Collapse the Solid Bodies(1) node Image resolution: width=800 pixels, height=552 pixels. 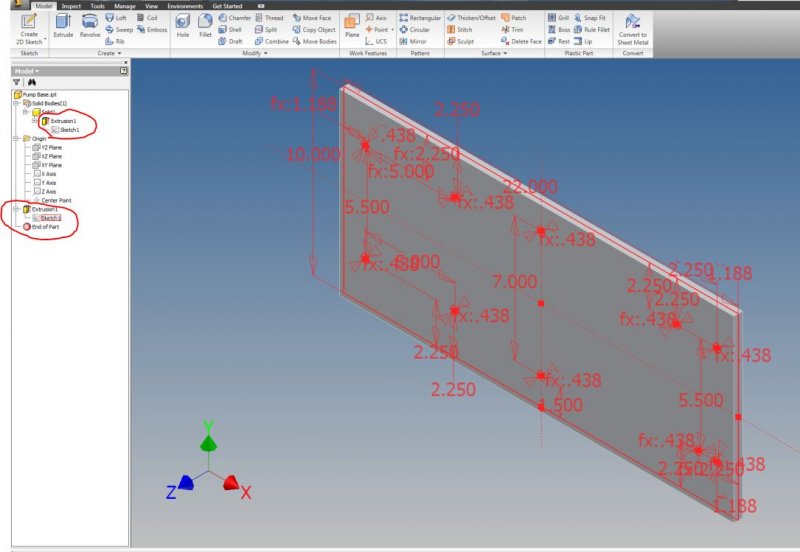pos(16,103)
